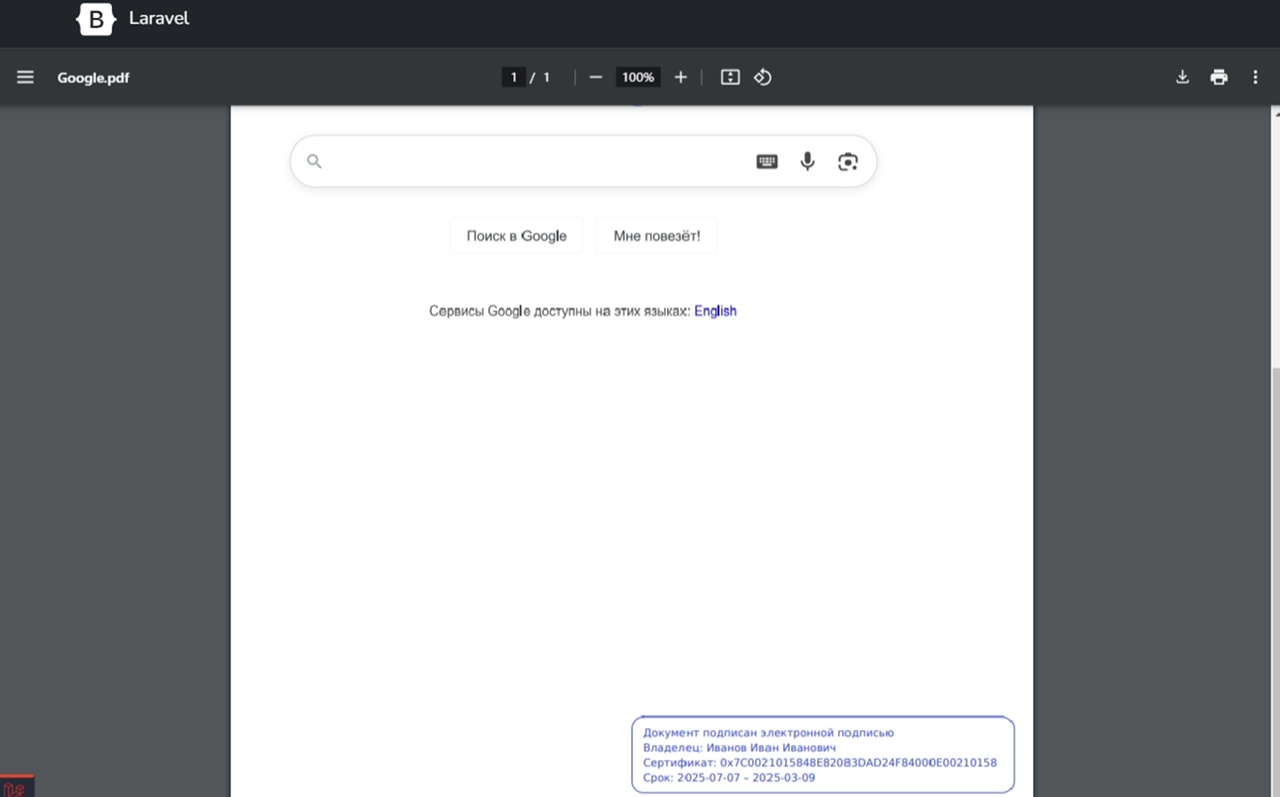1280x797 pixels.
Task: Click the search by image camera icon
Action: point(848,161)
